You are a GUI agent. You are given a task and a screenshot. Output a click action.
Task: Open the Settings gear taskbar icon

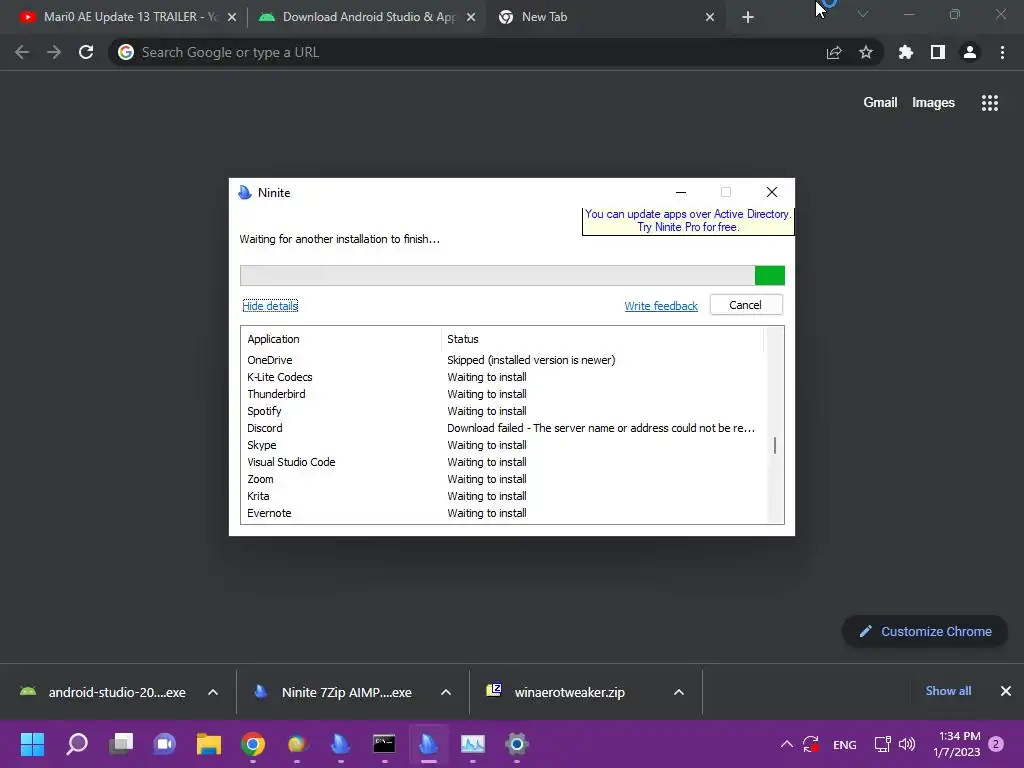[517, 744]
